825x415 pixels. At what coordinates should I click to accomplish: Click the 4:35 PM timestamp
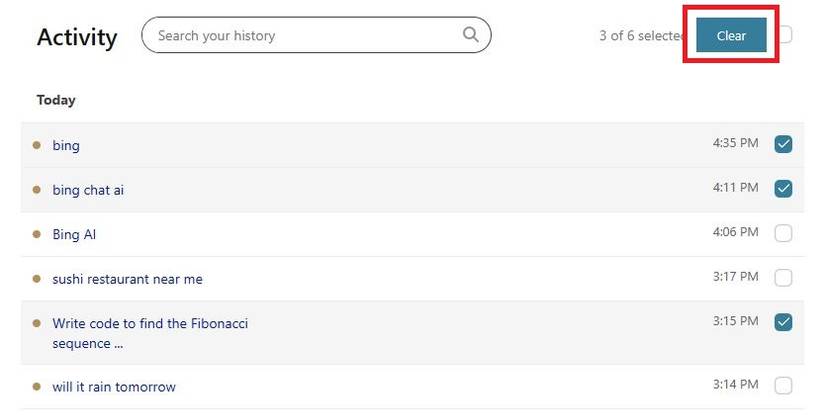(x=735, y=143)
